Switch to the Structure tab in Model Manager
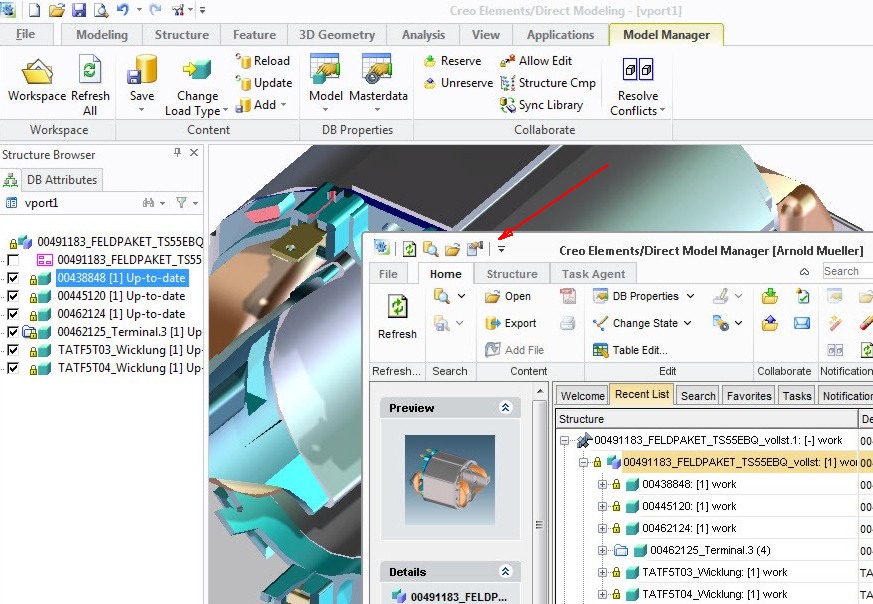 click(x=512, y=273)
